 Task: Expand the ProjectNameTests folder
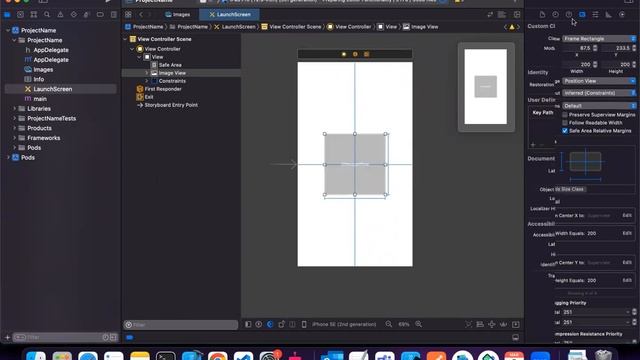pos(14,119)
